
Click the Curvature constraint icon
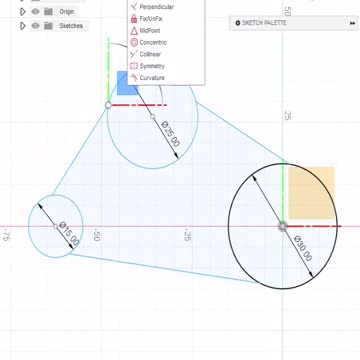(x=134, y=78)
